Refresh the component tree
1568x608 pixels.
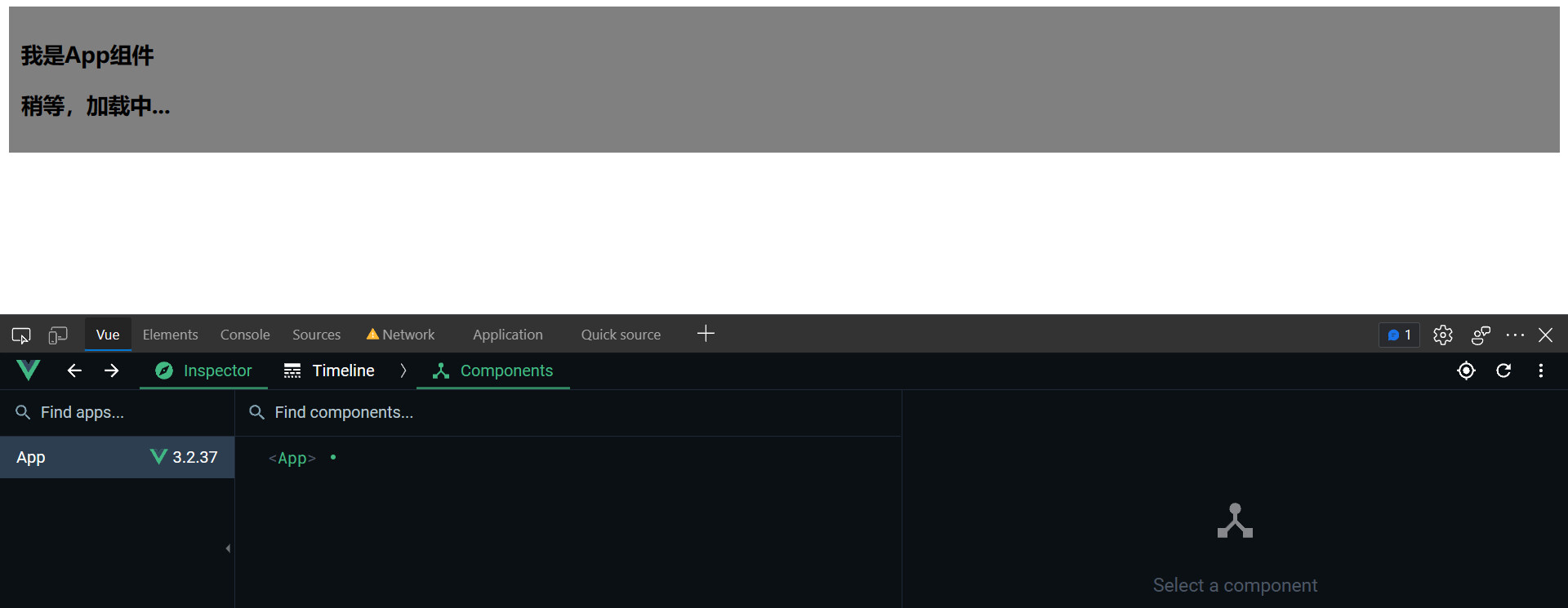click(1503, 371)
